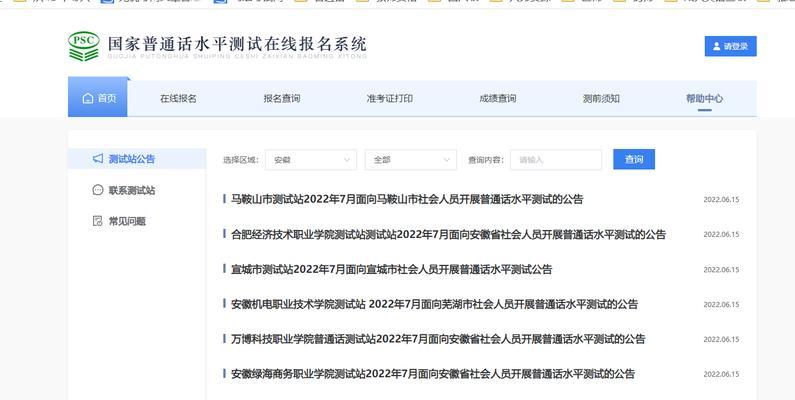Click the 查询内容 label
This screenshot has width=795, height=400.
(486, 160)
